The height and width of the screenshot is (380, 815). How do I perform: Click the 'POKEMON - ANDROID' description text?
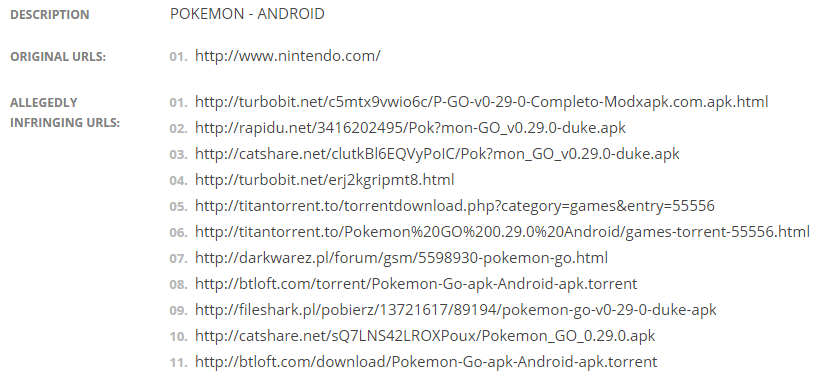pyautogui.click(x=247, y=14)
